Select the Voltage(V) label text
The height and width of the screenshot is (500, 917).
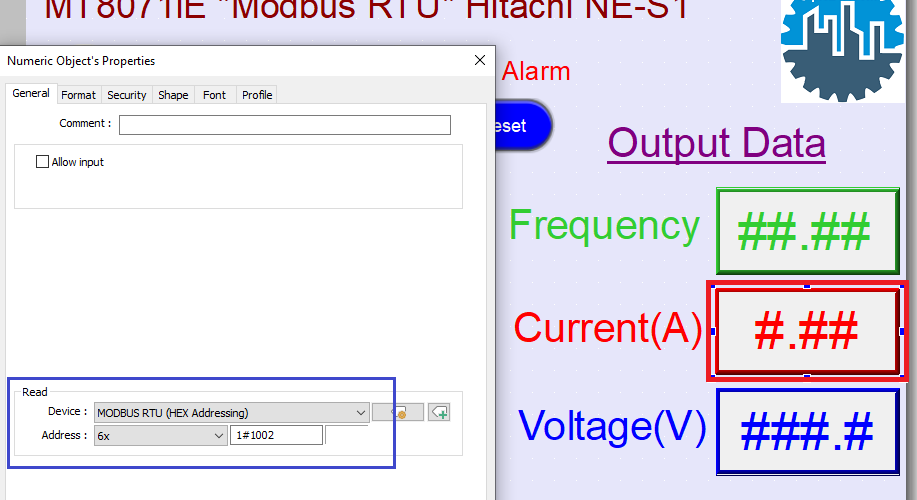pos(612,427)
